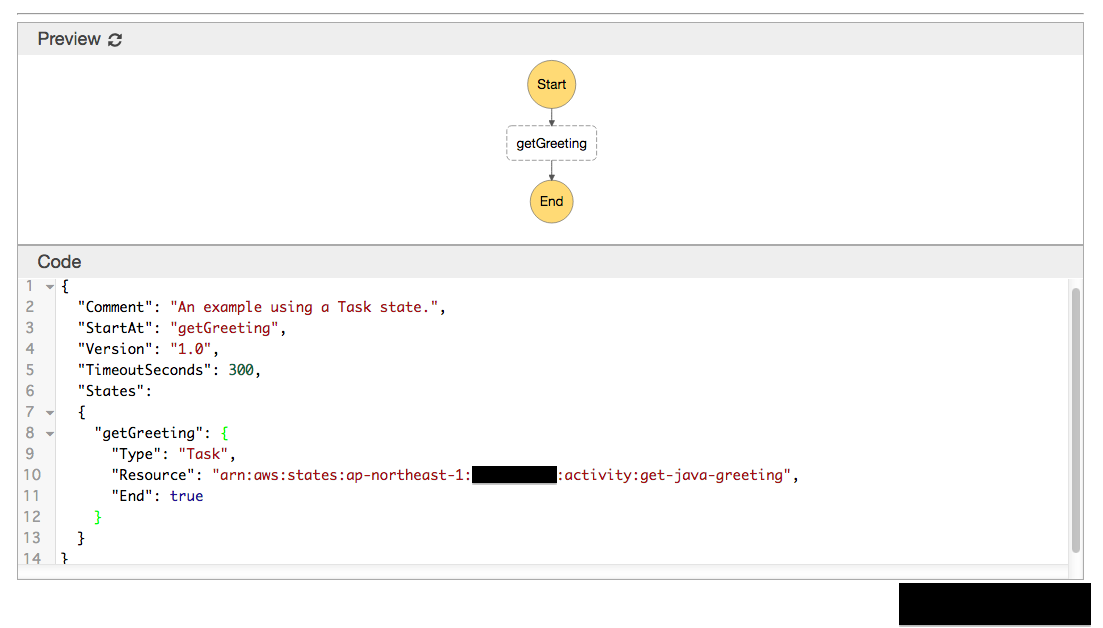This screenshot has width=1103, height=628.
Task: Click line number 10 in the editor
Action: 30,474
